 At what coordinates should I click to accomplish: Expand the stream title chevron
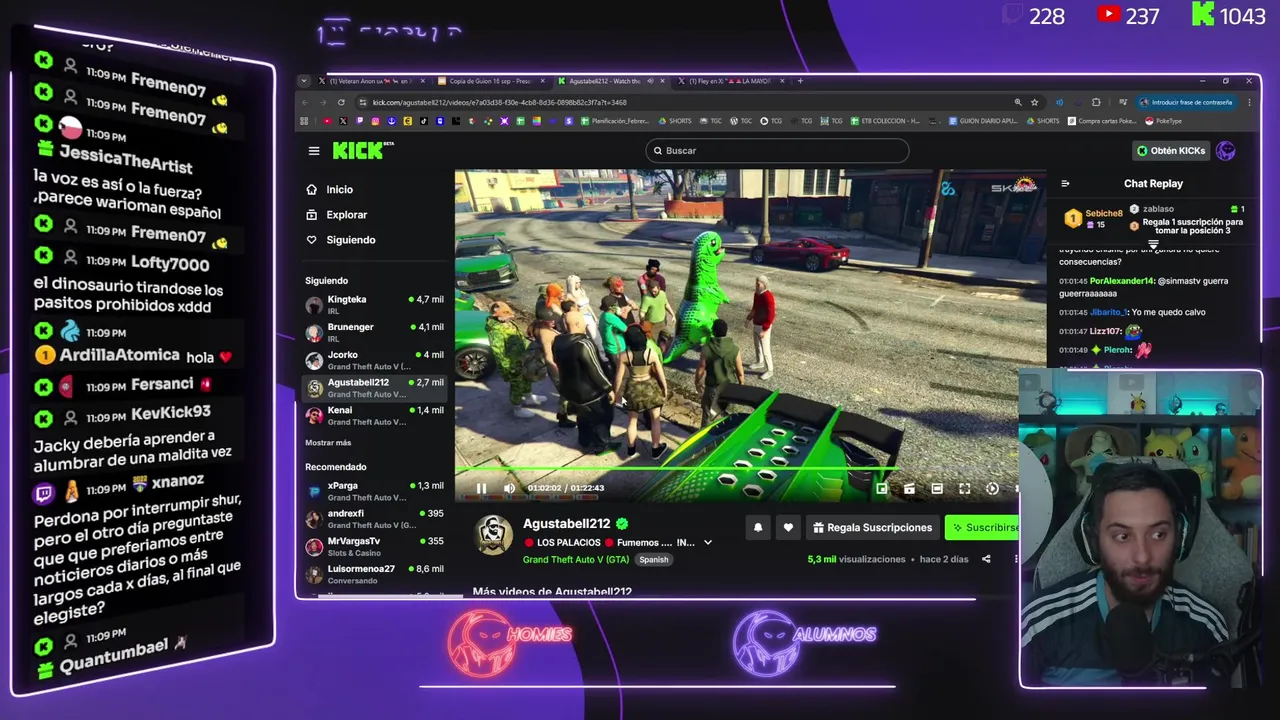coord(708,543)
